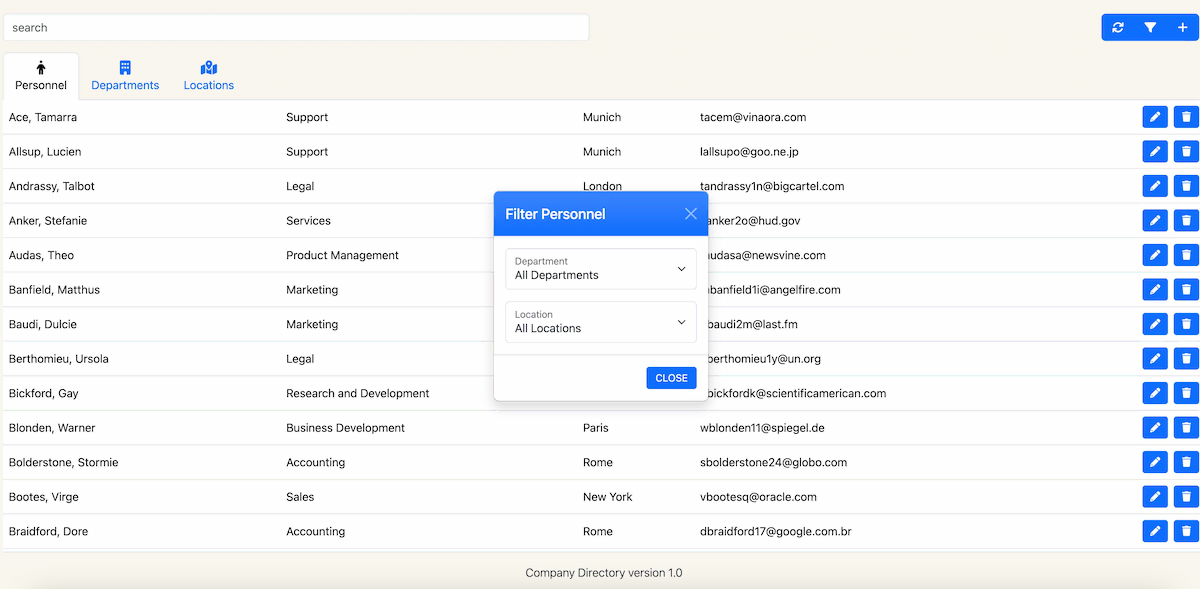Expand the Location dropdown in filter dialog

(x=601, y=322)
